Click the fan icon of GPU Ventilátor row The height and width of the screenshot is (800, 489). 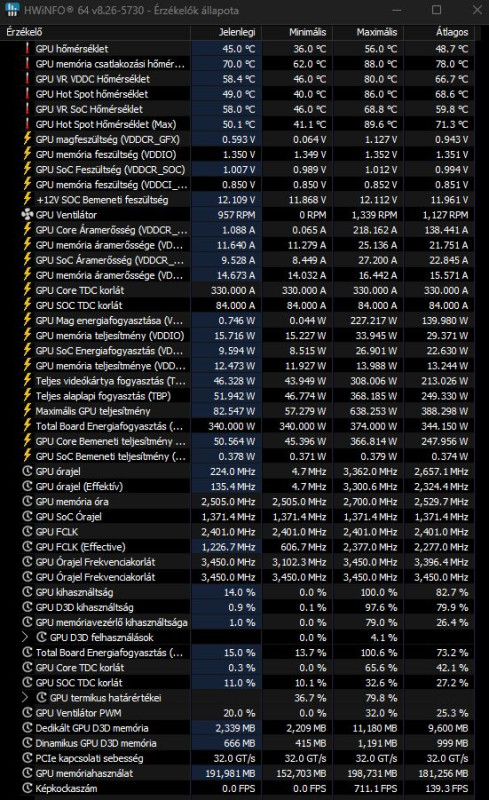click(x=28, y=215)
